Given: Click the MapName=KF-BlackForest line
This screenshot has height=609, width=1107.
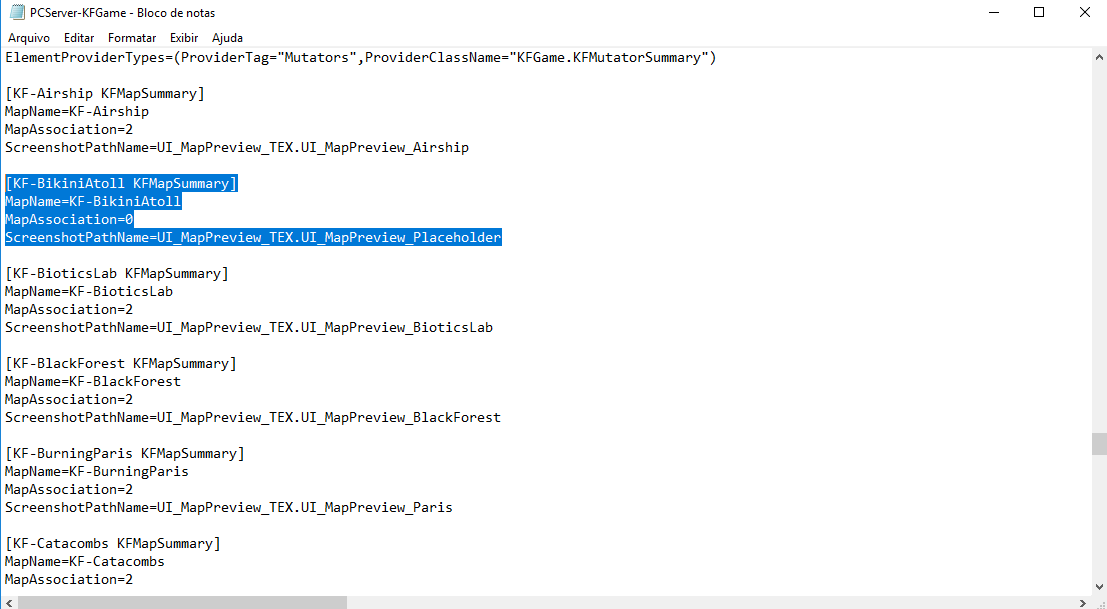Looking at the screenshot, I should pos(93,382).
